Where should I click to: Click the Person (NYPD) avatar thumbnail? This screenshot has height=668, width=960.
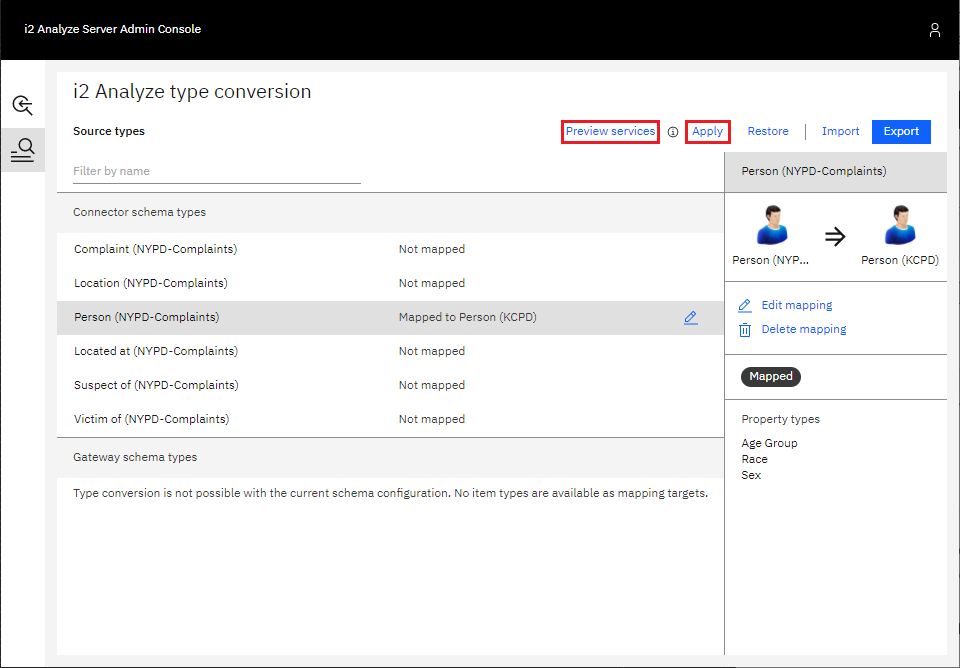(x=771, y=224)
